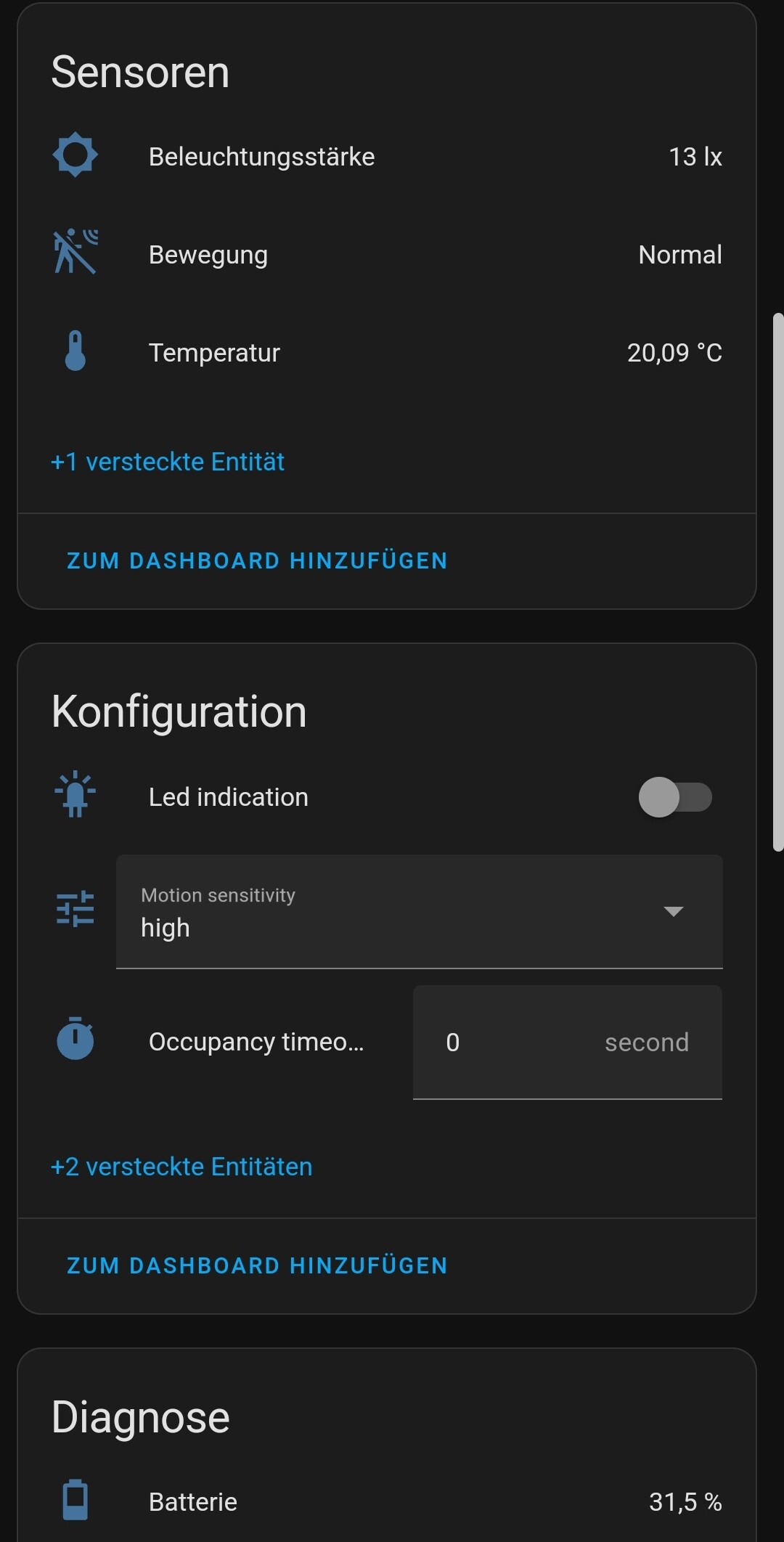Add Konfiguration card via Zum Dashboard hinzufügen
This screenshot has height=1542, width=784.
257,1265
